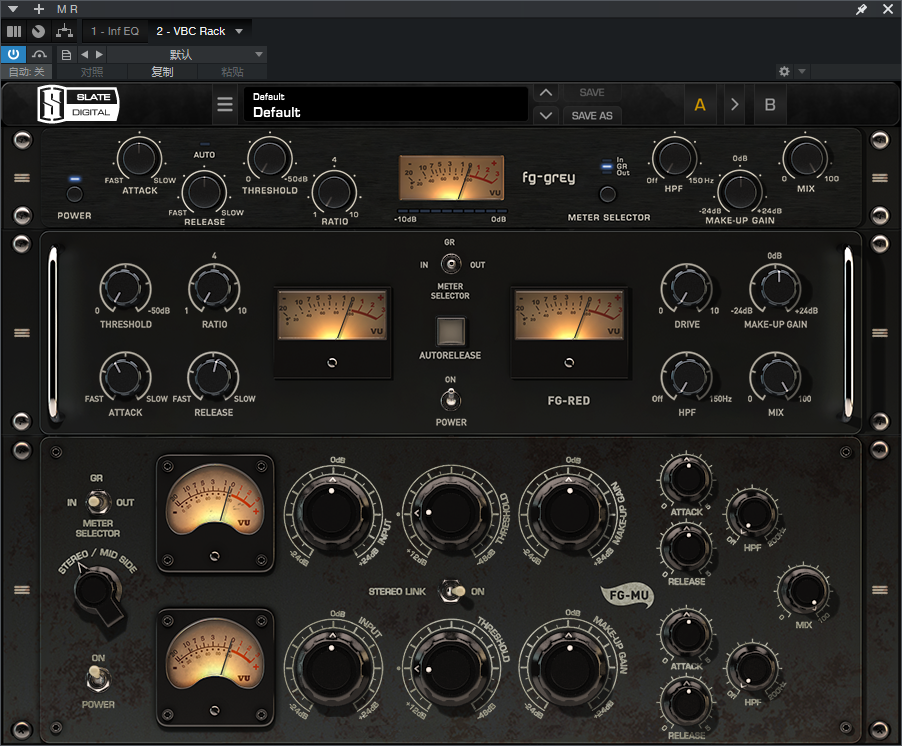
Task: Click left rack handle of fg-grey module
Action: pos(22,178)
